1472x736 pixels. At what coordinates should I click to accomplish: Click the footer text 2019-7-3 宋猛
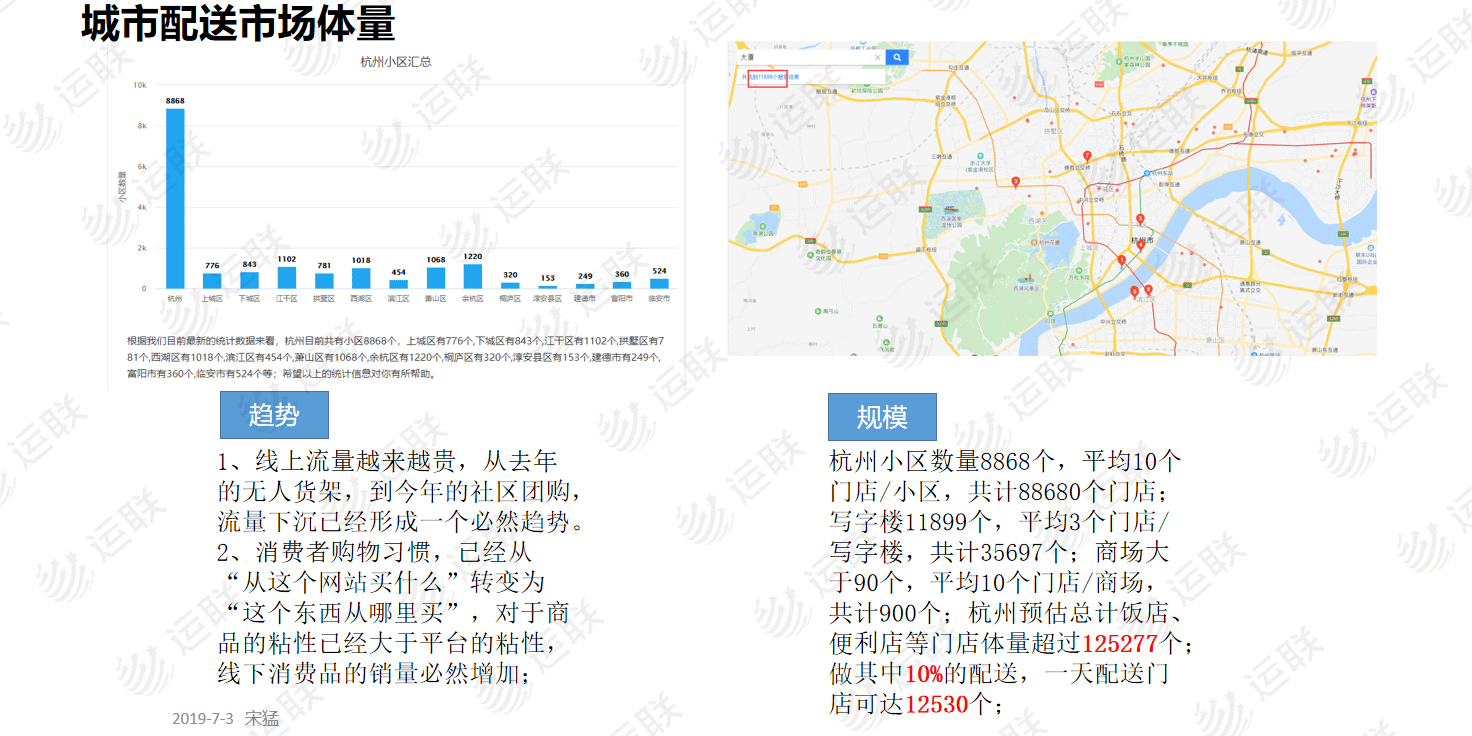(x=226, y=719)
